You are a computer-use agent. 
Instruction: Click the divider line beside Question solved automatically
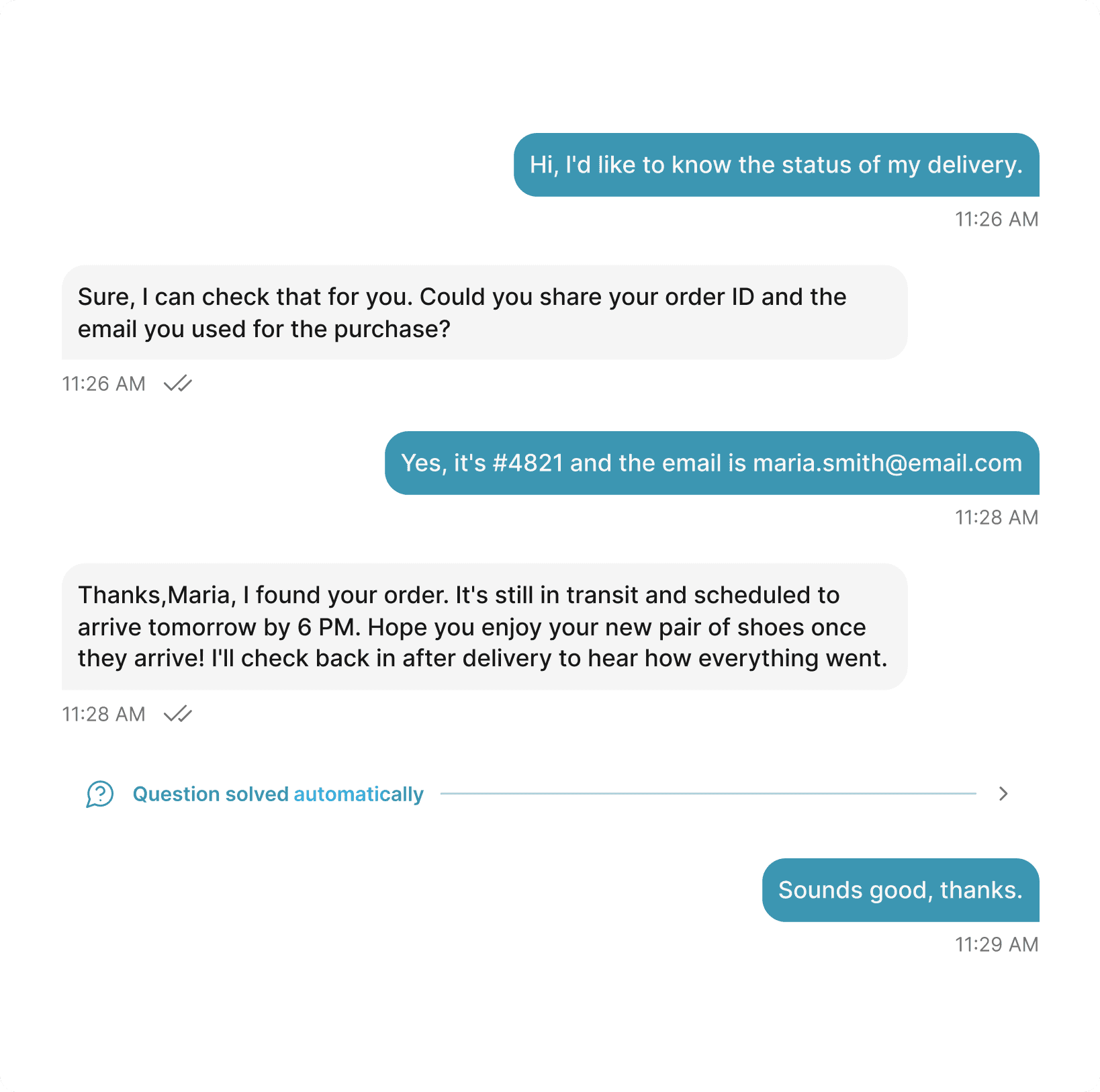click(708, 794)
